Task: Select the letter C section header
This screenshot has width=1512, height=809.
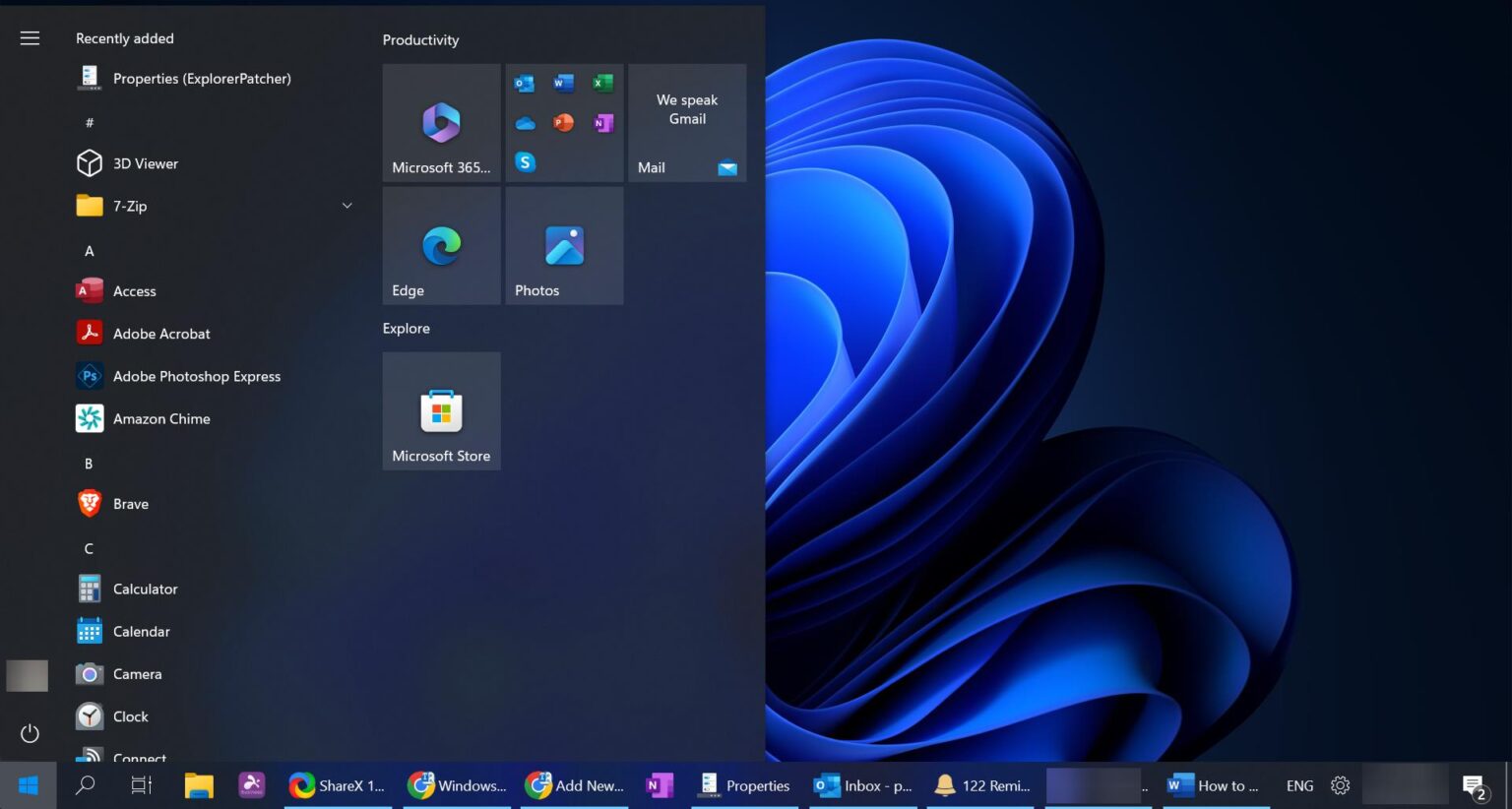Action: (89, 548)
